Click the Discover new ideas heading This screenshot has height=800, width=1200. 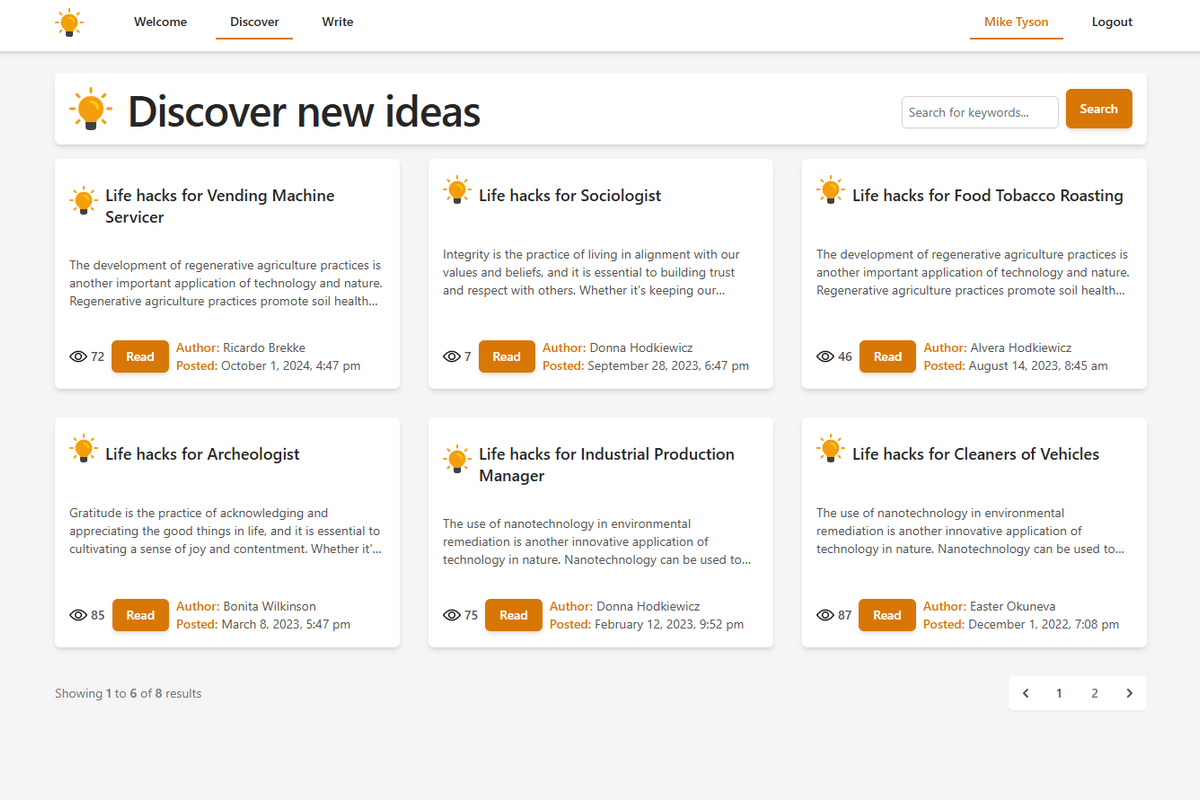pos(304,111)
